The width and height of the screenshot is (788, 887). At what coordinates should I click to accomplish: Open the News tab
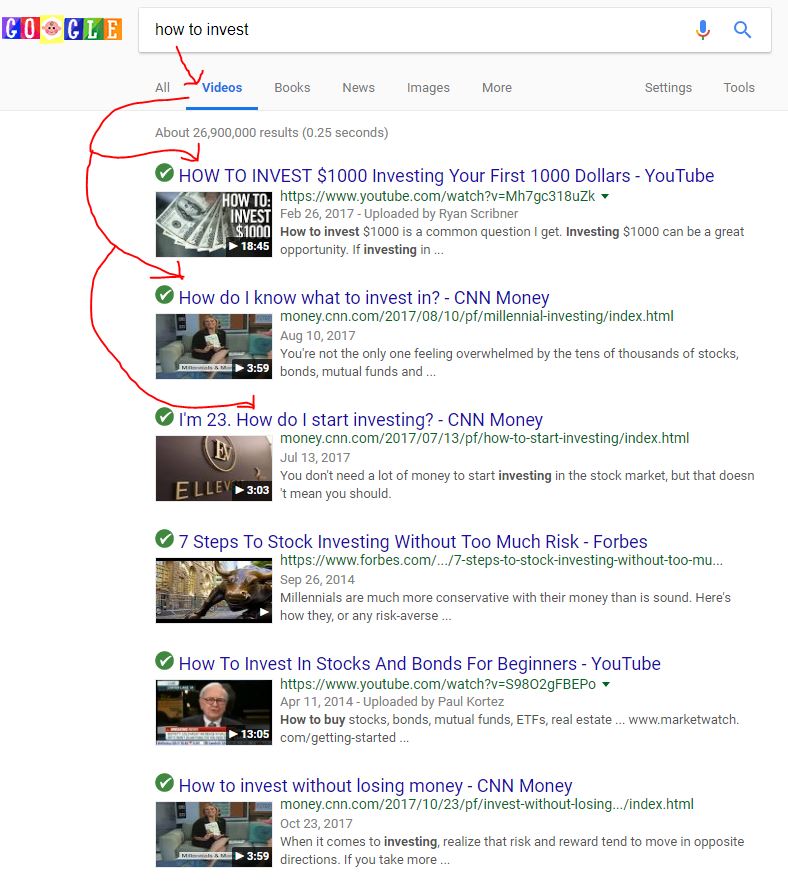tap(358, 88)
